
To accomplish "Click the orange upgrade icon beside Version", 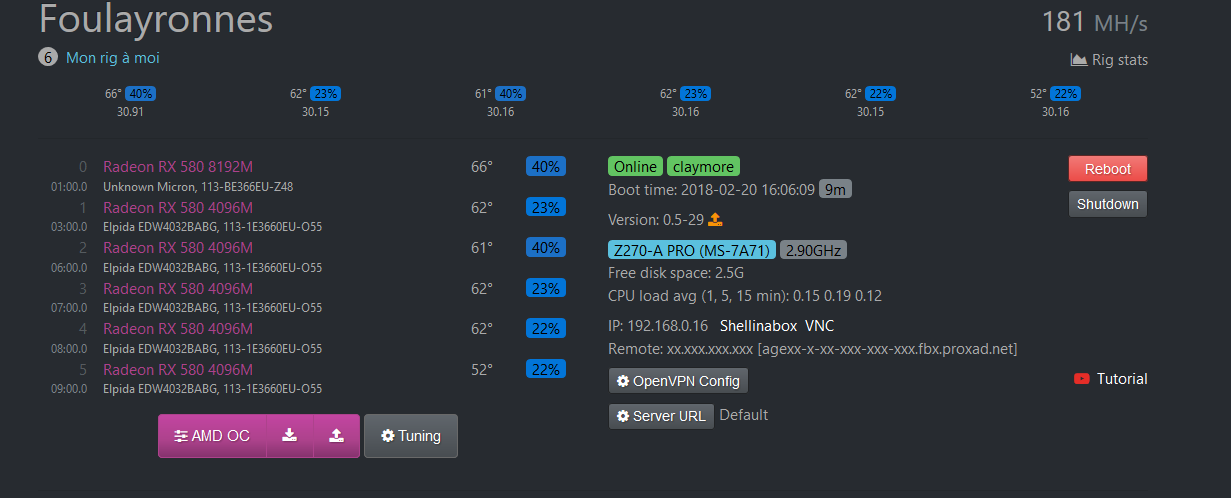I will point(715,219).
